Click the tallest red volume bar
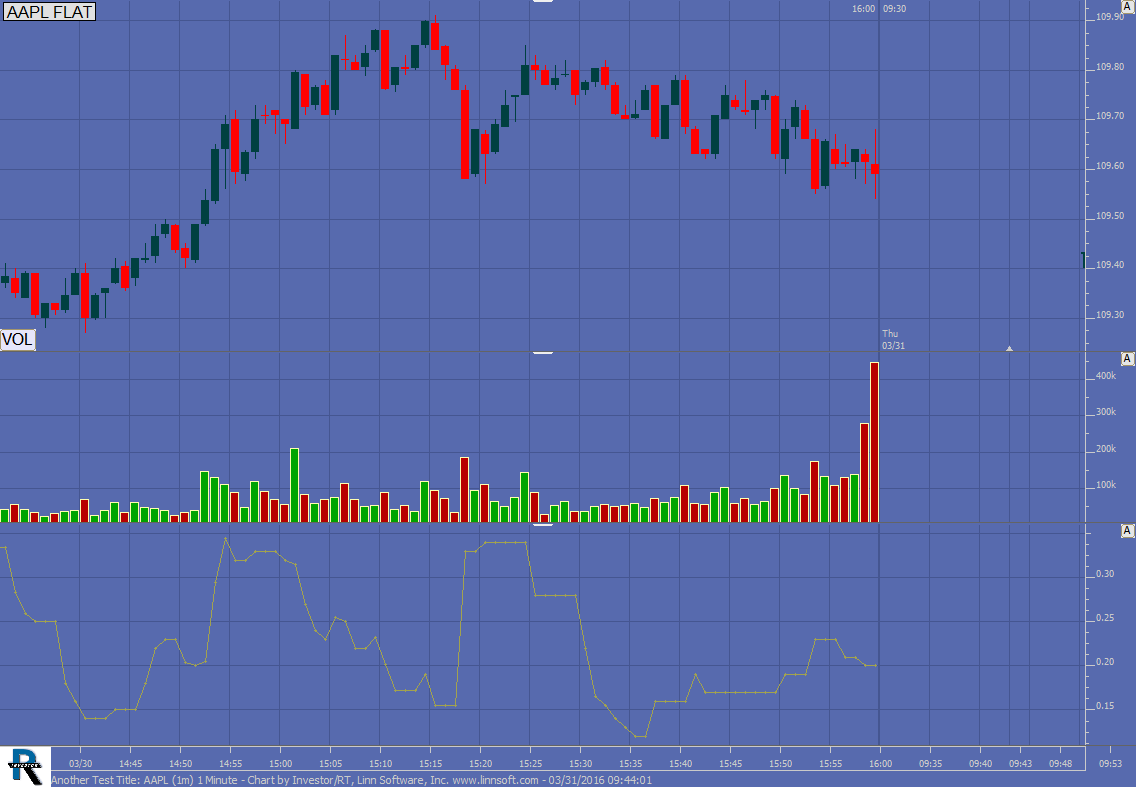Image resolution: width=1136 pixels, height=787 pixels. pyautogui.click(x=874, y=442)
